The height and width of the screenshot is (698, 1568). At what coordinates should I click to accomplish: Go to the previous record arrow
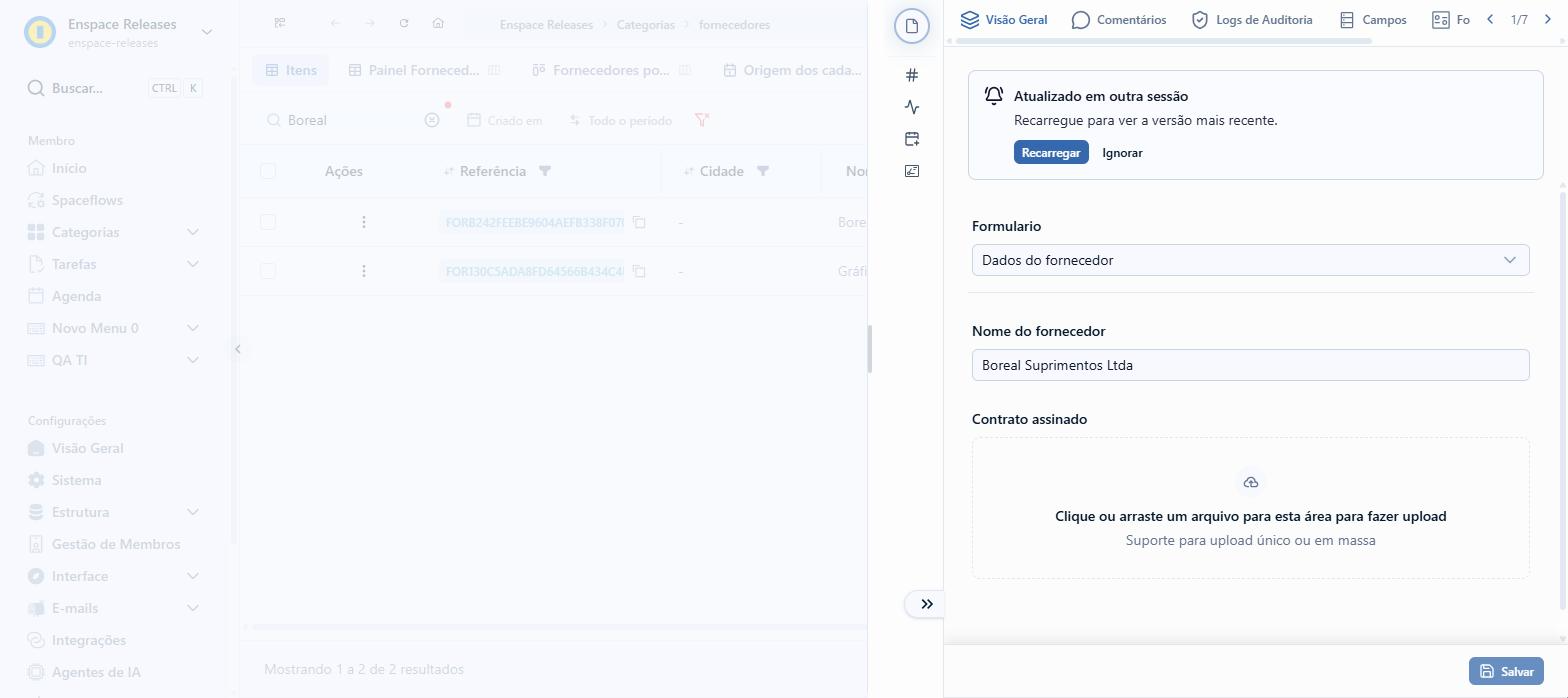pyautogui.click(x=1490, y=19)
